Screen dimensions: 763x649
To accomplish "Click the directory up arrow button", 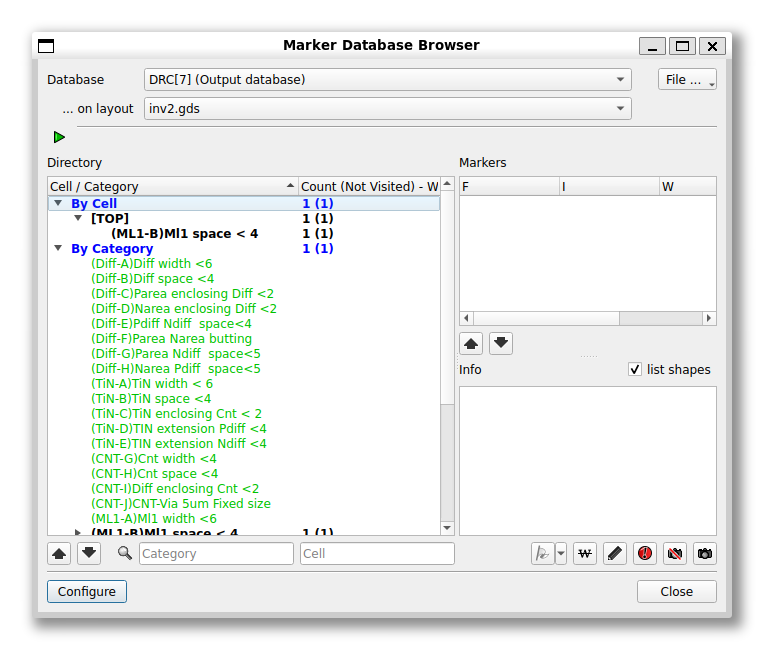I will point(59,554).
